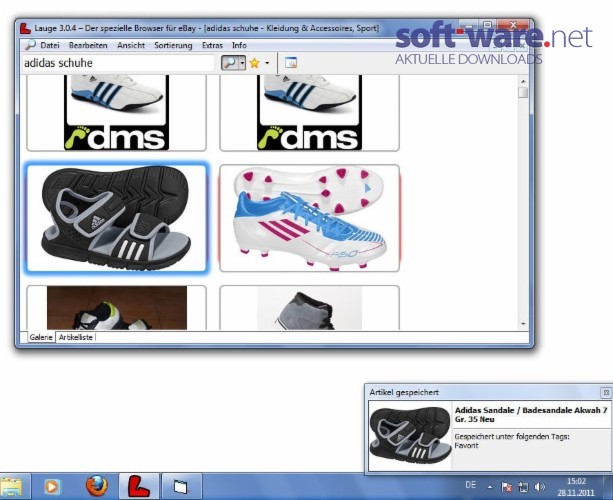613x500 pixels.
Task: Click the volume speaker tray icon
Action: pyautogui.click(x=540, y=487)
